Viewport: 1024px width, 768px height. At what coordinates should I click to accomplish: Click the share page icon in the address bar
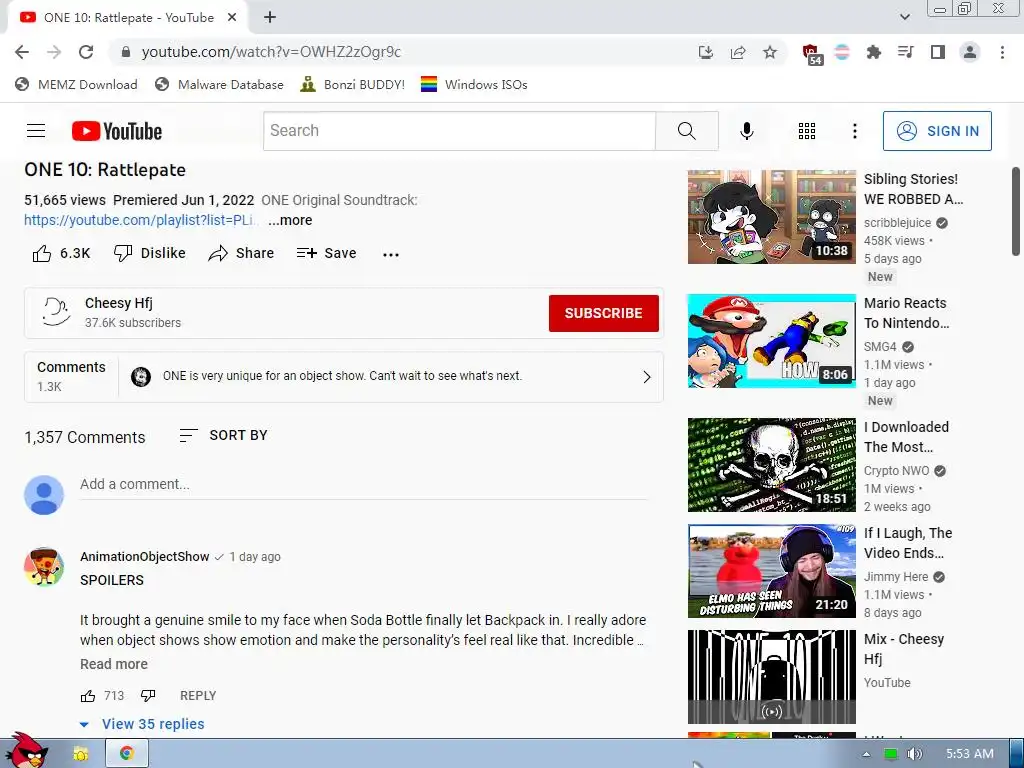coord(738,52)
